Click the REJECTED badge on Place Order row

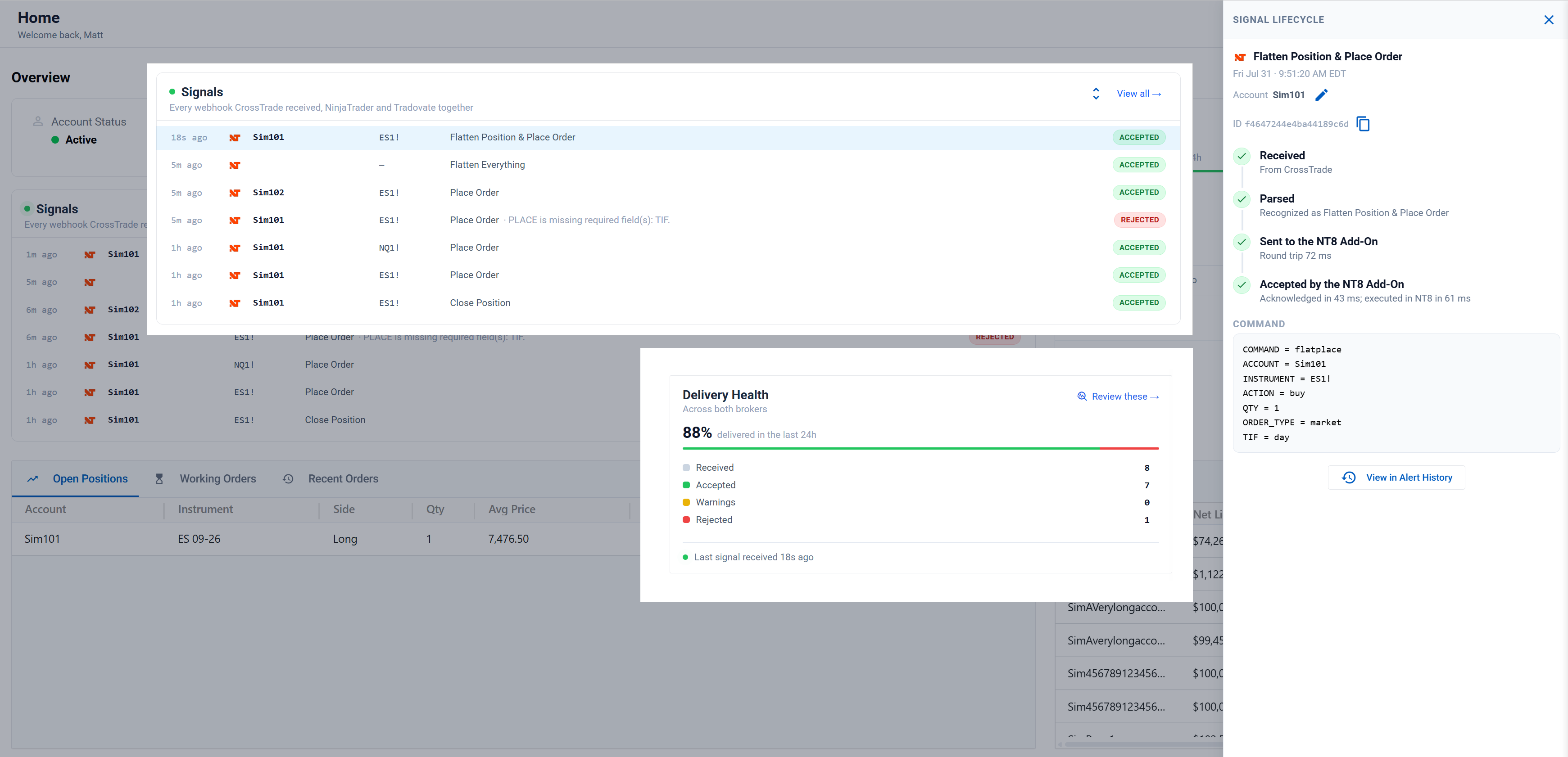point(1139,220)
